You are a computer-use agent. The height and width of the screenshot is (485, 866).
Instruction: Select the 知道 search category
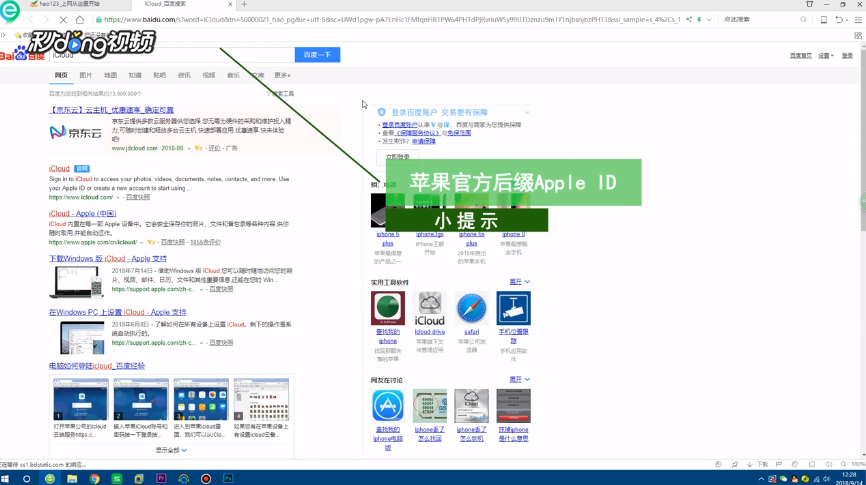pyautogui.click(x=135, y=75)
